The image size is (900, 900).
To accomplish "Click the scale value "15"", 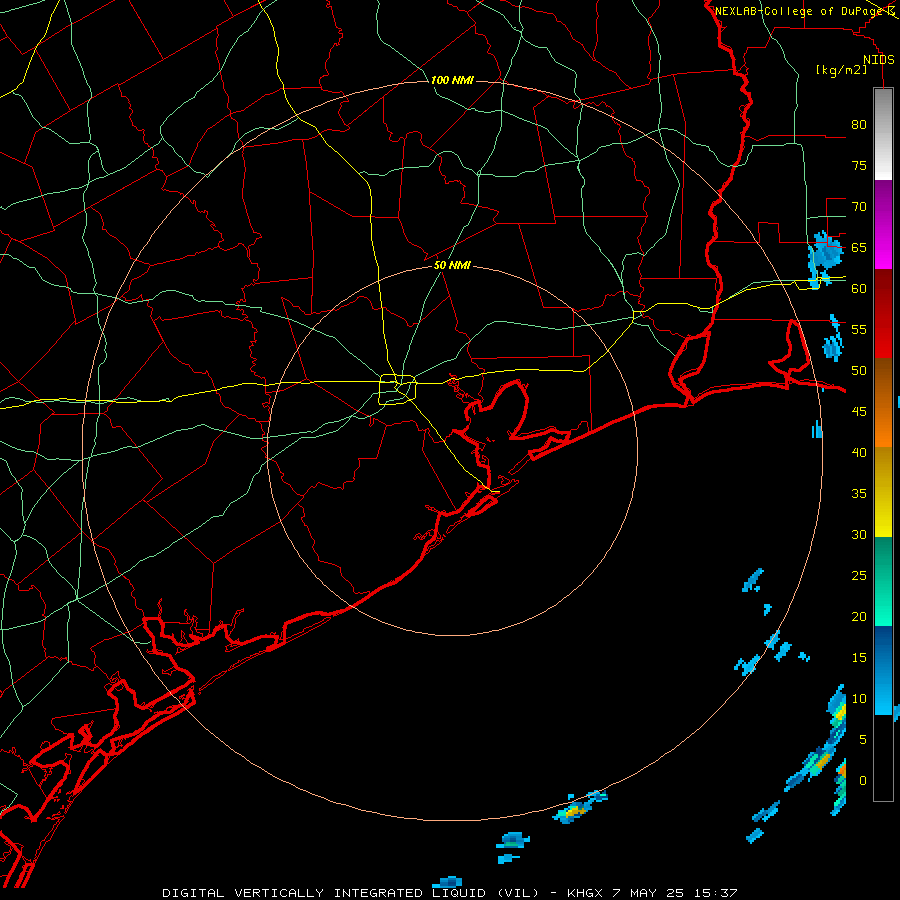I will point(859,657).
